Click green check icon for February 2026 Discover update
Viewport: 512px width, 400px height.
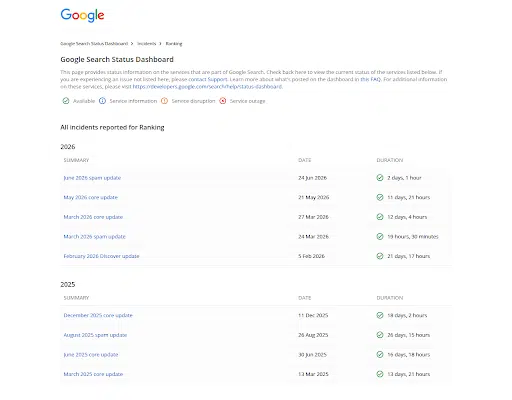pyautogui.click(x=380, y=256)
